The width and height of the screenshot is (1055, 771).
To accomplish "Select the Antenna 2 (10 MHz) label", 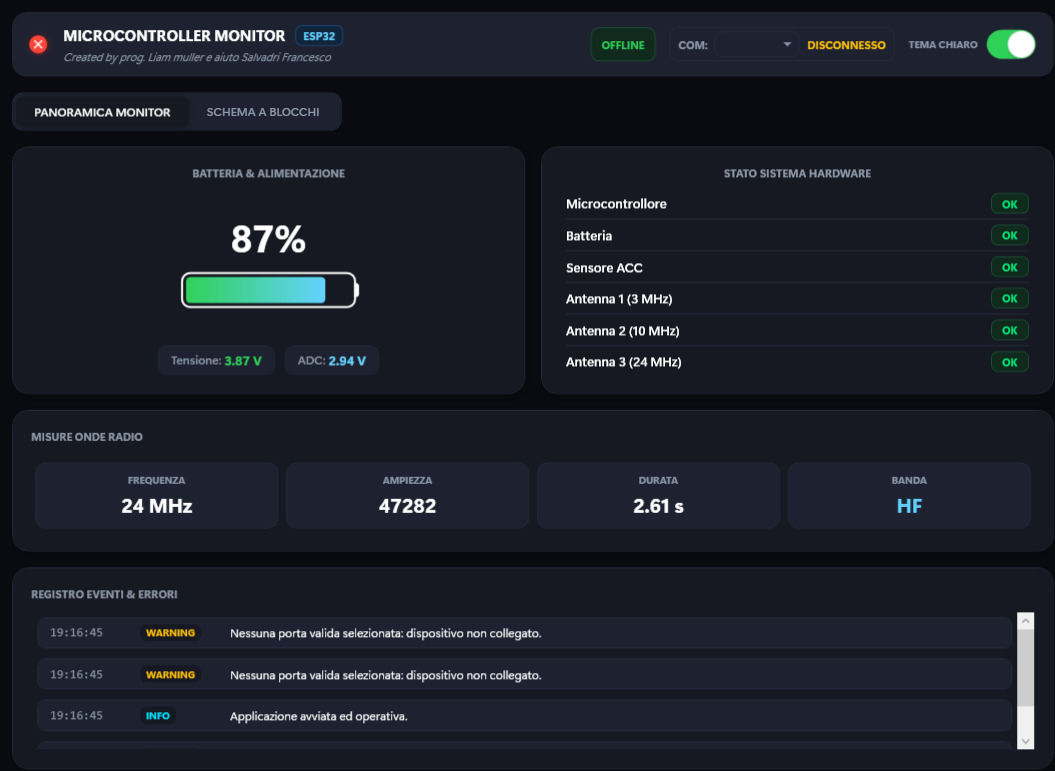I will pos(622,331).
